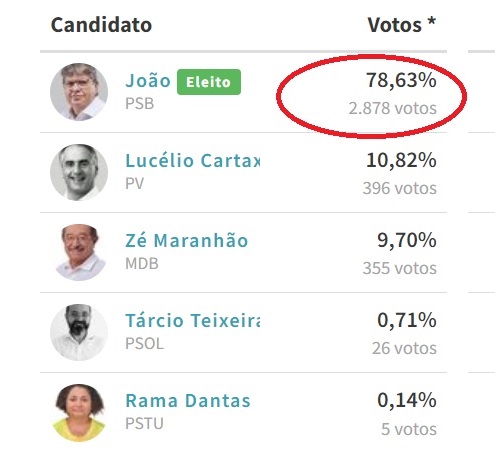Open Lucélio Cartaxo's candidate photo
Viewport: 495px width, 460px height.
(79, 172)
